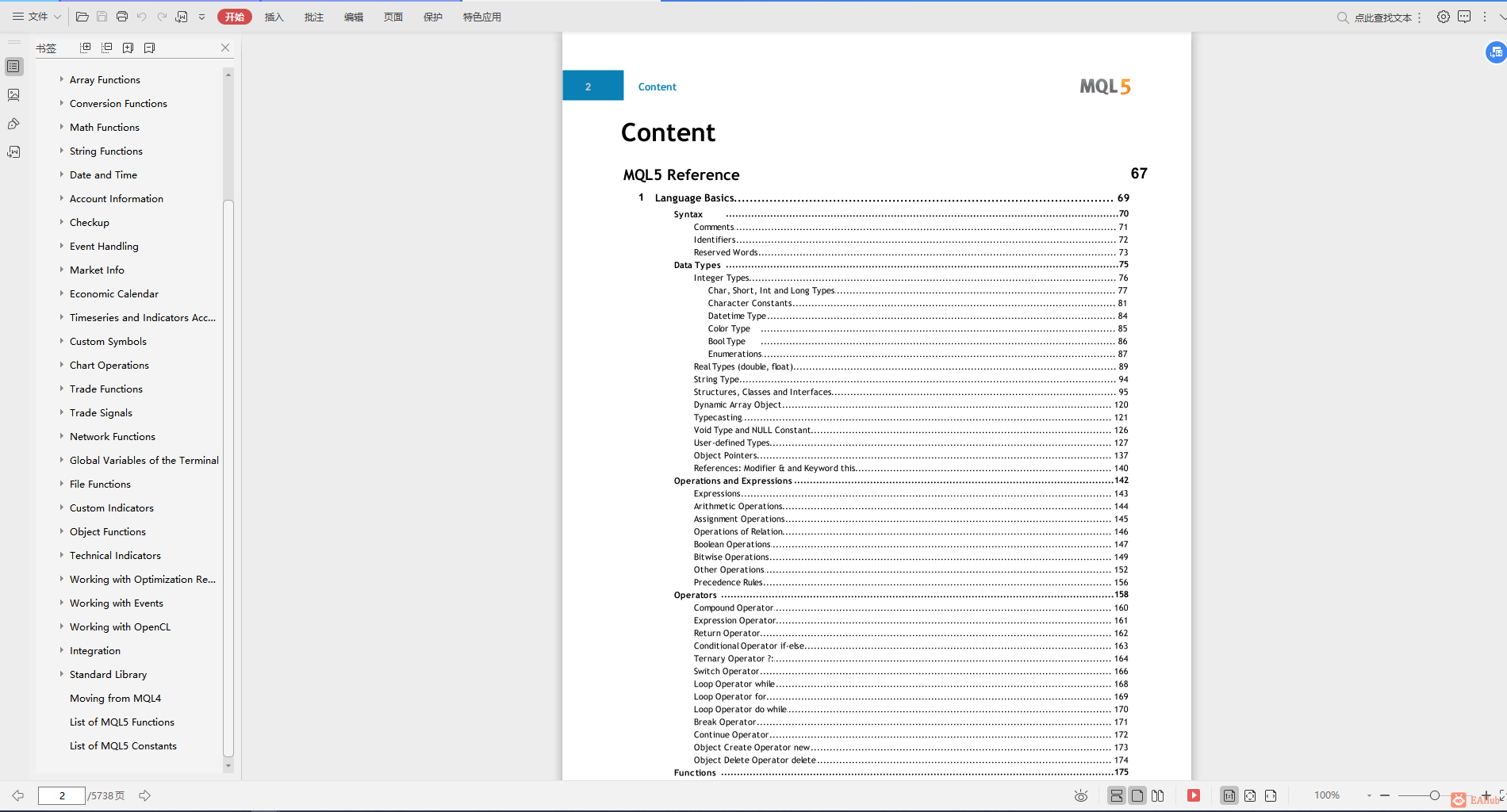Expand the Array Functions bookmark
1507x812 pixels.
(x=61, y=79)
